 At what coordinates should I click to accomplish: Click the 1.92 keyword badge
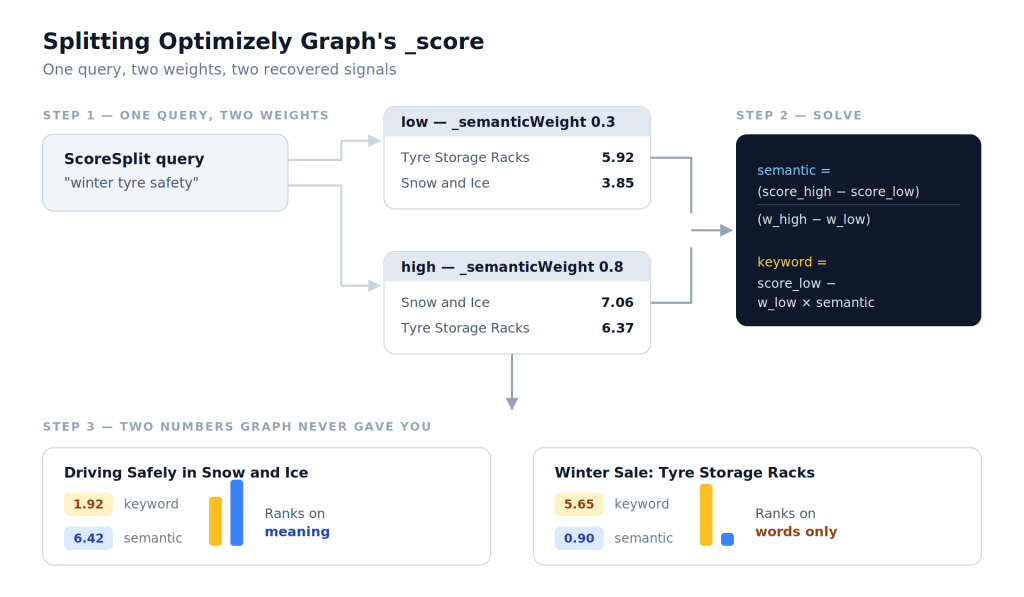[88, 504]
